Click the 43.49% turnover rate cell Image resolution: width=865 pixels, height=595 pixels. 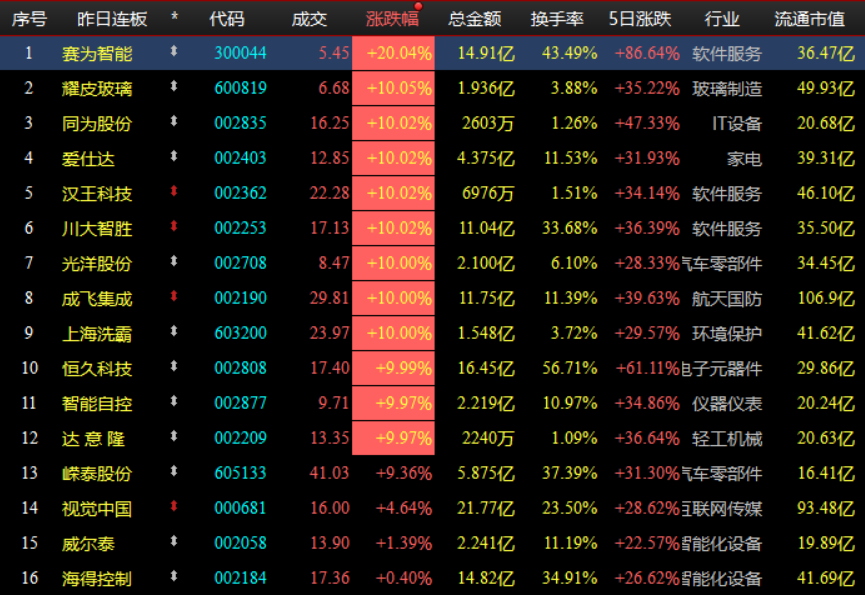tap(569, 53)
